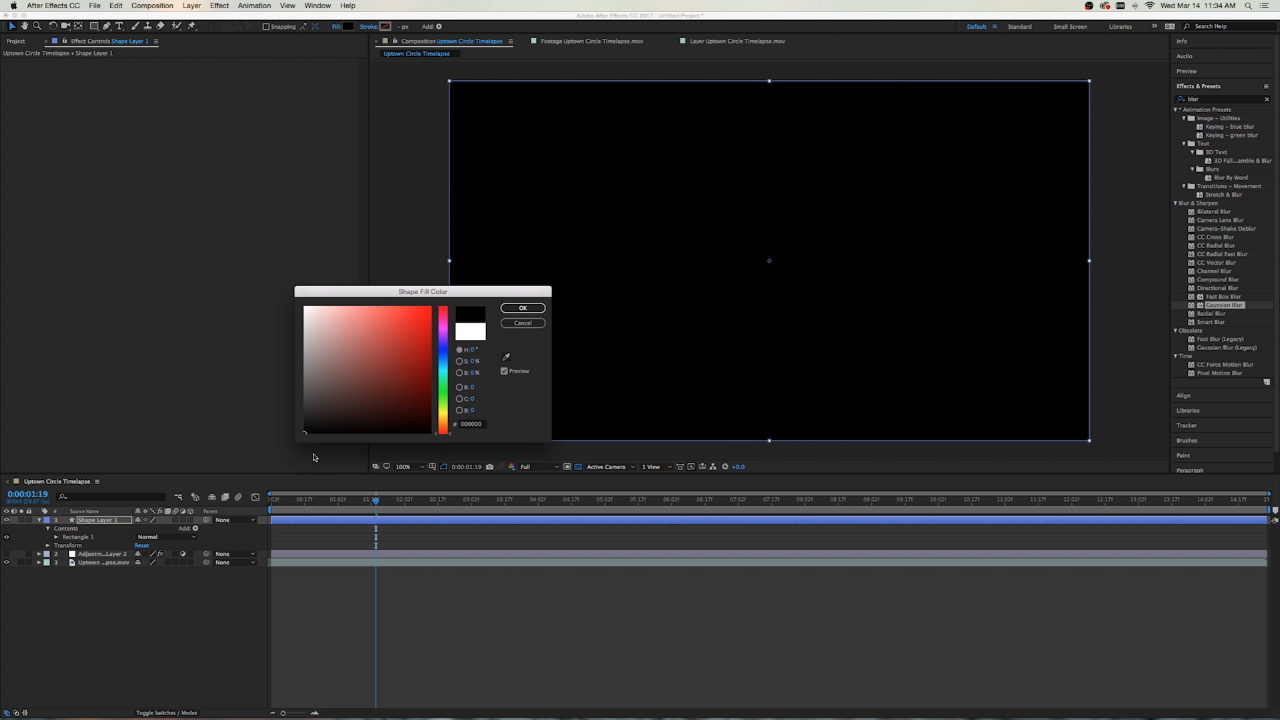The width and height of the screenshot is (1280, 720).
Task: Toggle Frame Blending icon in timeline header
Action: click(225, 497)
